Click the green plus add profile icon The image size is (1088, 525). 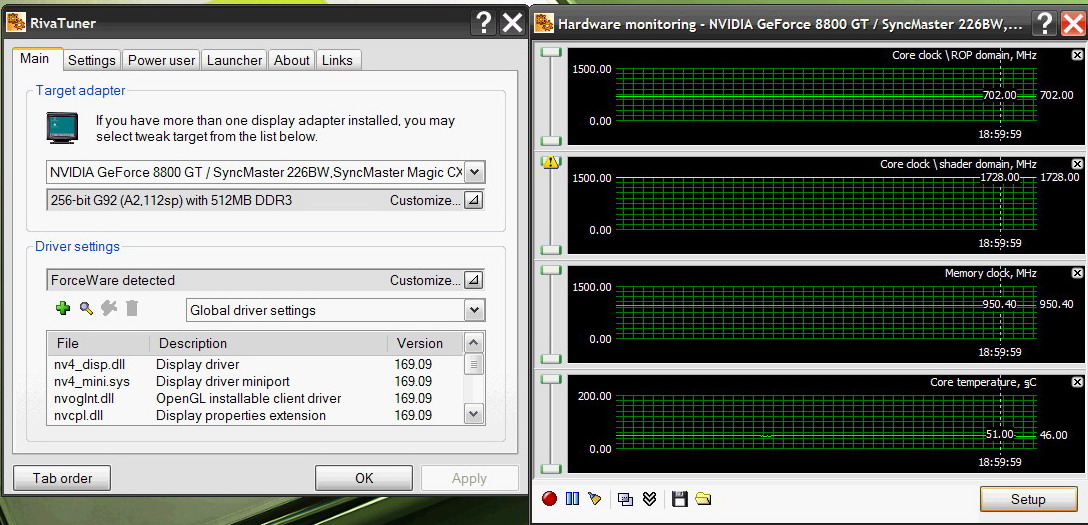(x=63, y=309)
